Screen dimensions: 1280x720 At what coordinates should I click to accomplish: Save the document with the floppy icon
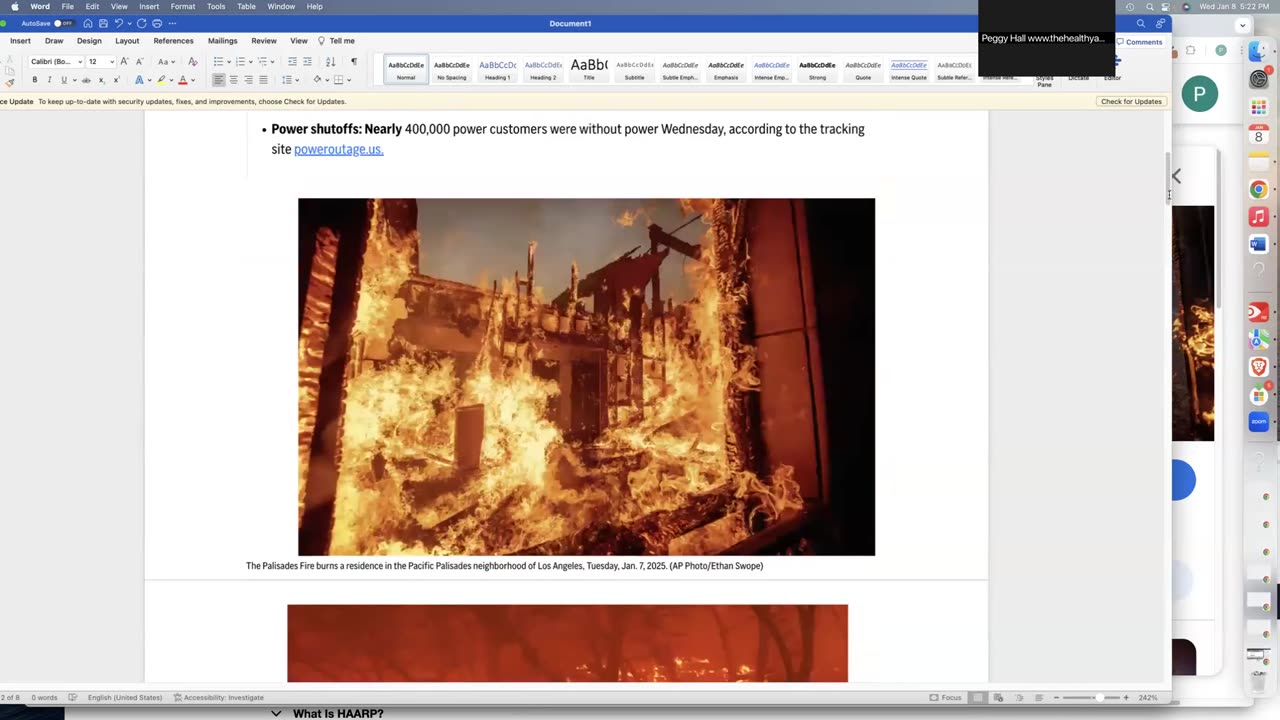click(x=103, y=23)
